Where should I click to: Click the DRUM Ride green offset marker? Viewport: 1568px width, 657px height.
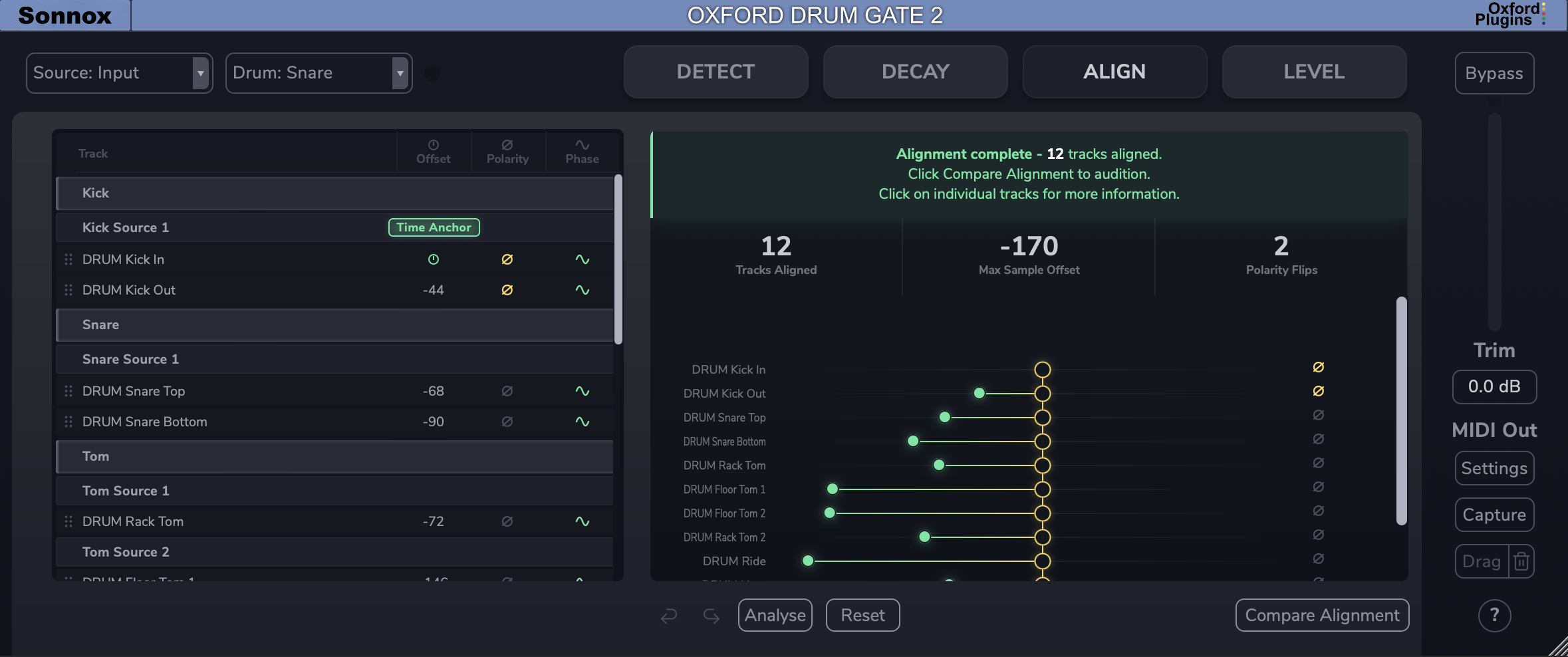(x=808, y=561)
